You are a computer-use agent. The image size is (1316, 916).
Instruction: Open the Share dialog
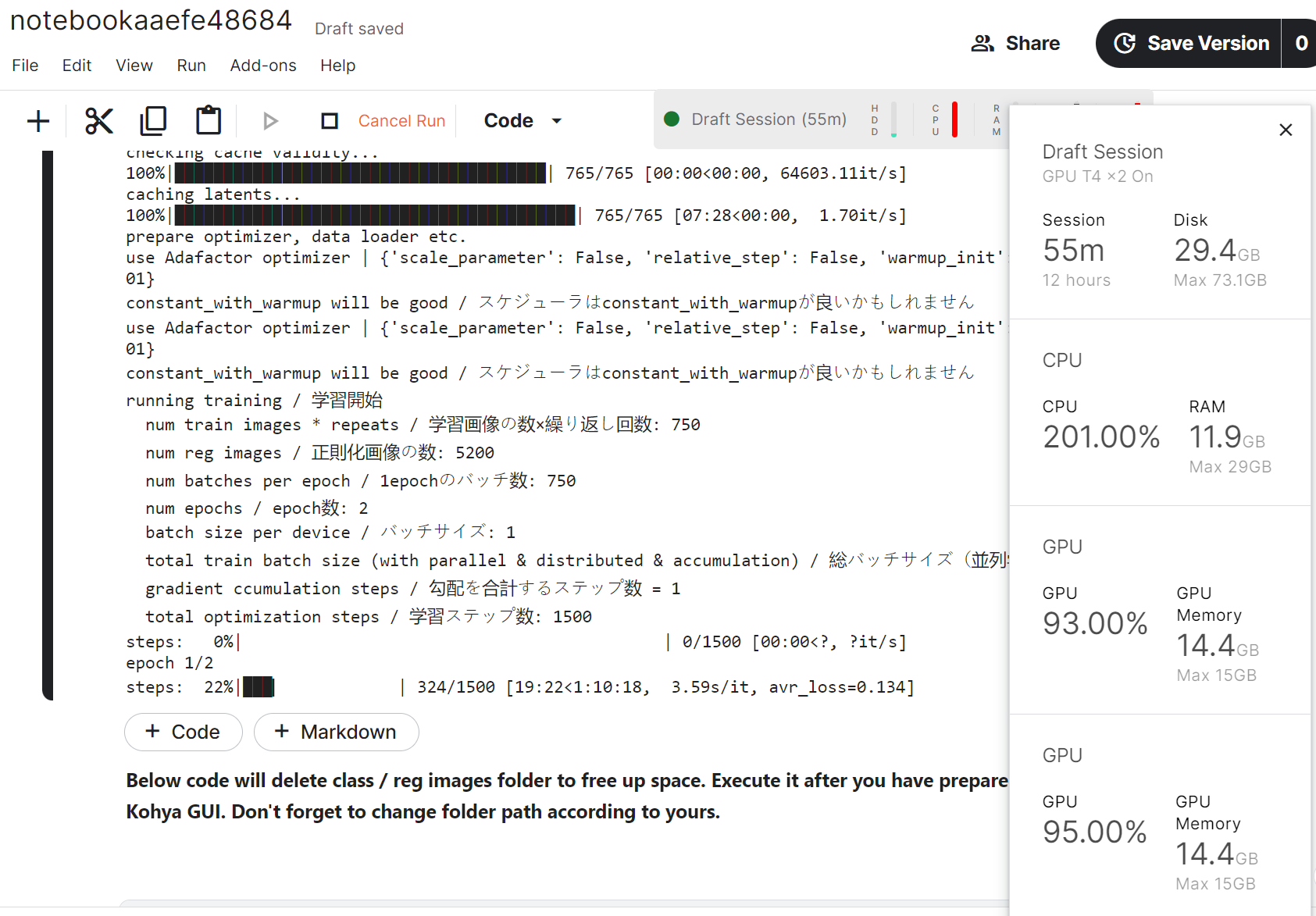tap(1015, 43)
